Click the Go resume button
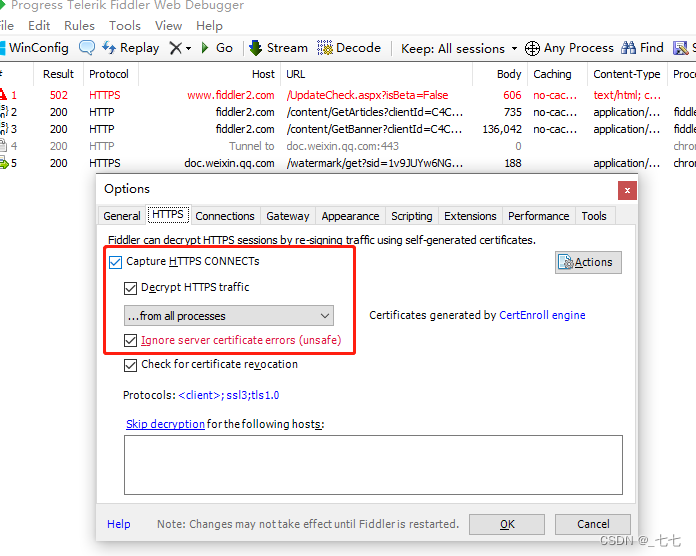This screenshot has width=696, height=556. (x=217, y=47)
